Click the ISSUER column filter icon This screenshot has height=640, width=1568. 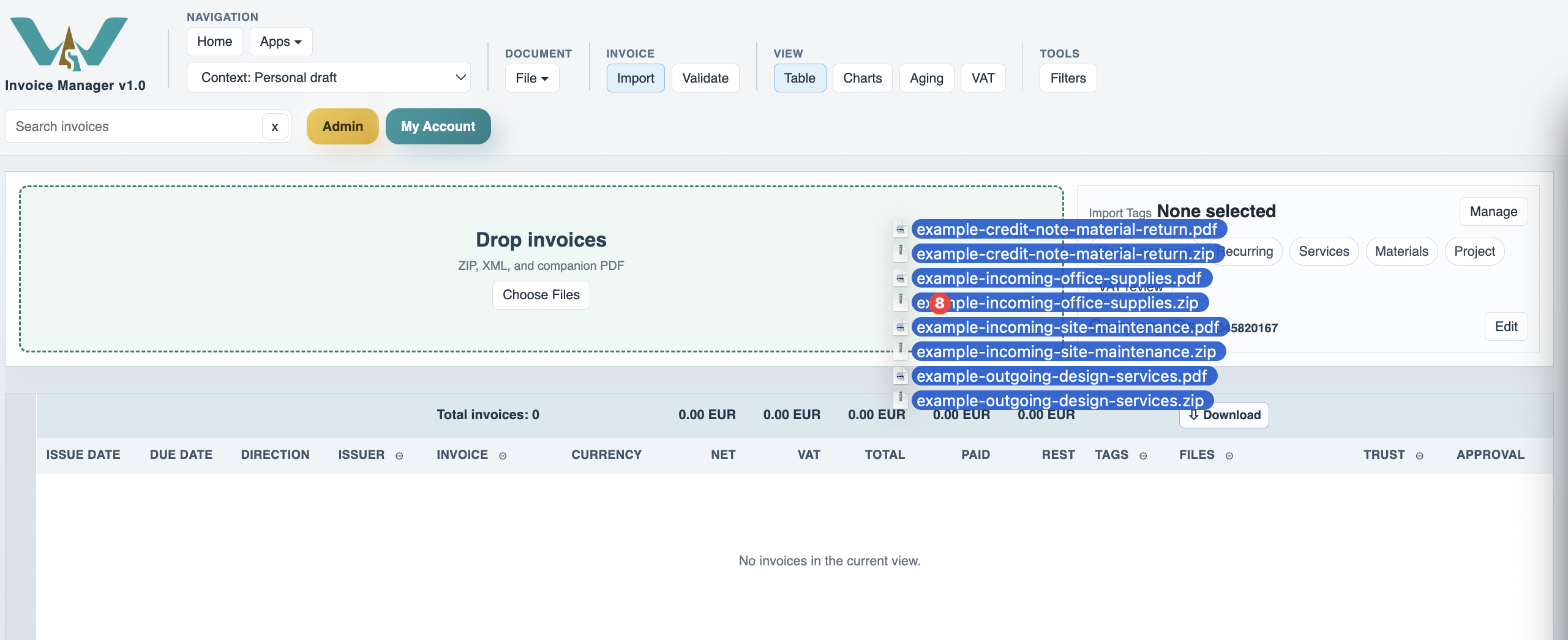coord(399,456)
